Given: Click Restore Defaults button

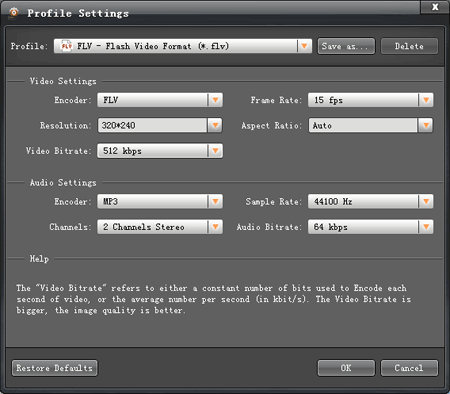Looking at the screenshot, I should pos(55,368).
